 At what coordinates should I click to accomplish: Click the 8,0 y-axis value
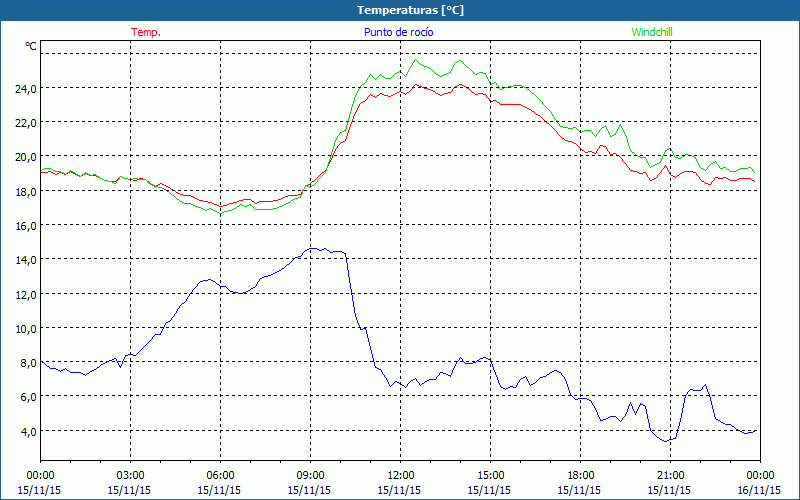click(x=28, y=363)
